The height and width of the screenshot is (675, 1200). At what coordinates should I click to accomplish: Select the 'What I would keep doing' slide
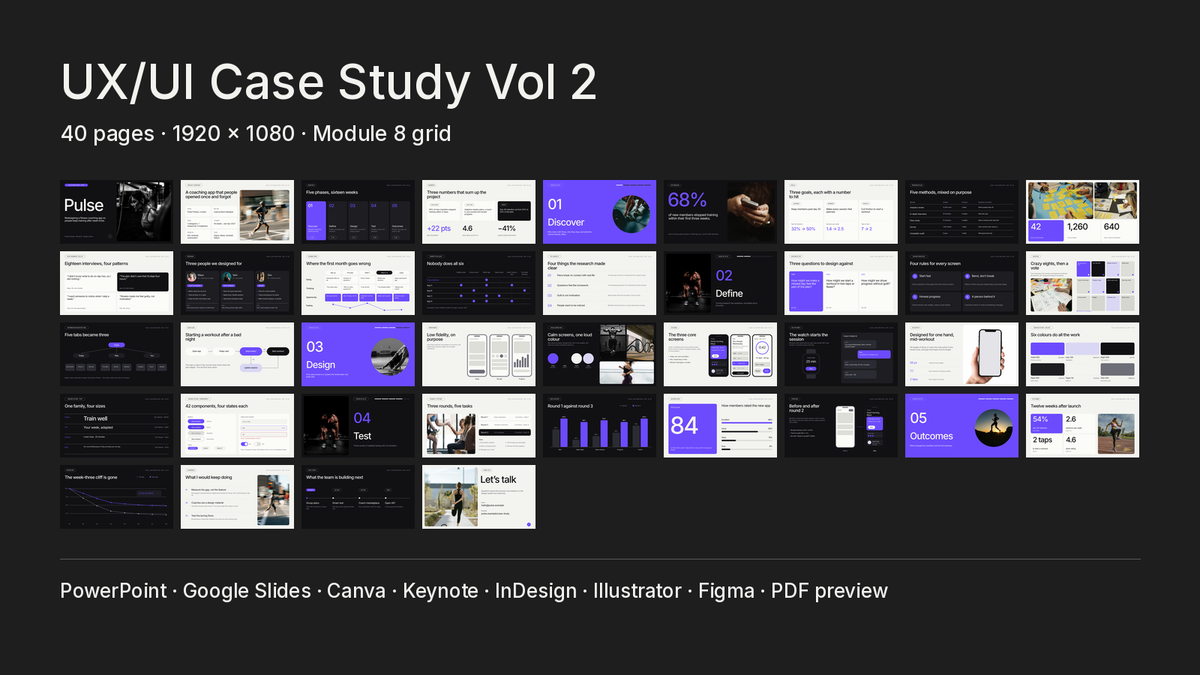(x=237, y=496)
